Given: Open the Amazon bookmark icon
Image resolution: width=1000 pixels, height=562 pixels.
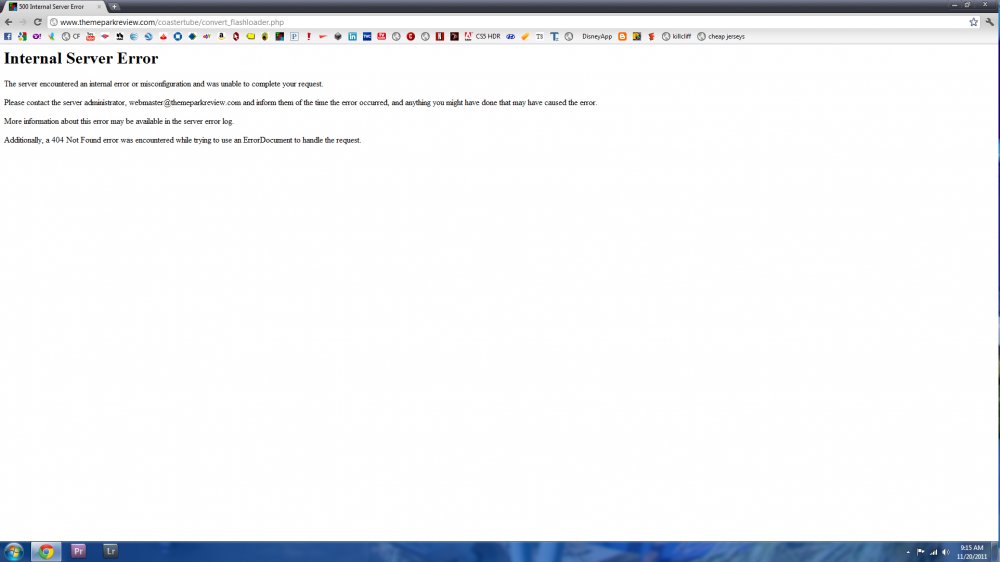Looking at the screenshot, I should (221, 37).
